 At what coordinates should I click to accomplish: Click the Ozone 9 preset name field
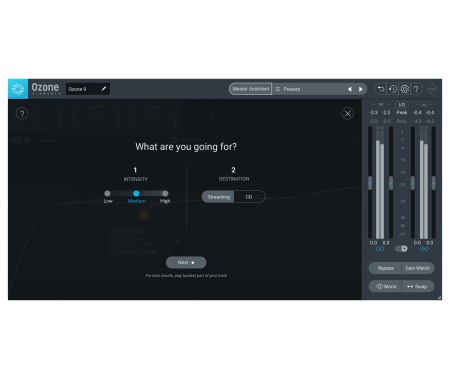(88, 89)
